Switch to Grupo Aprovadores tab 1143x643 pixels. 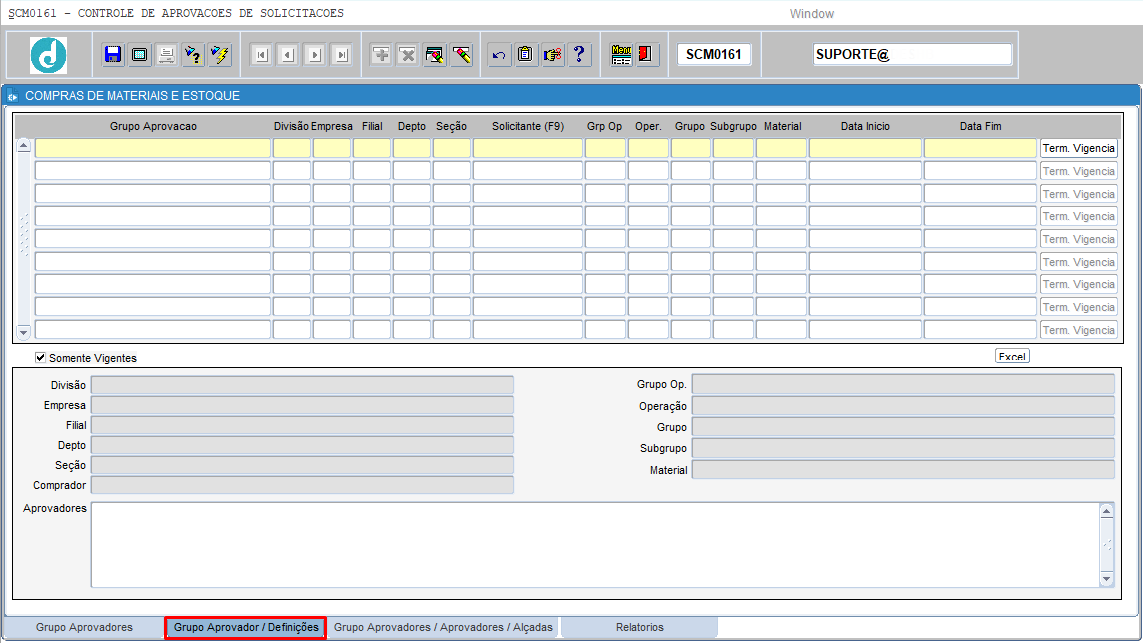(x=84, y=628)
